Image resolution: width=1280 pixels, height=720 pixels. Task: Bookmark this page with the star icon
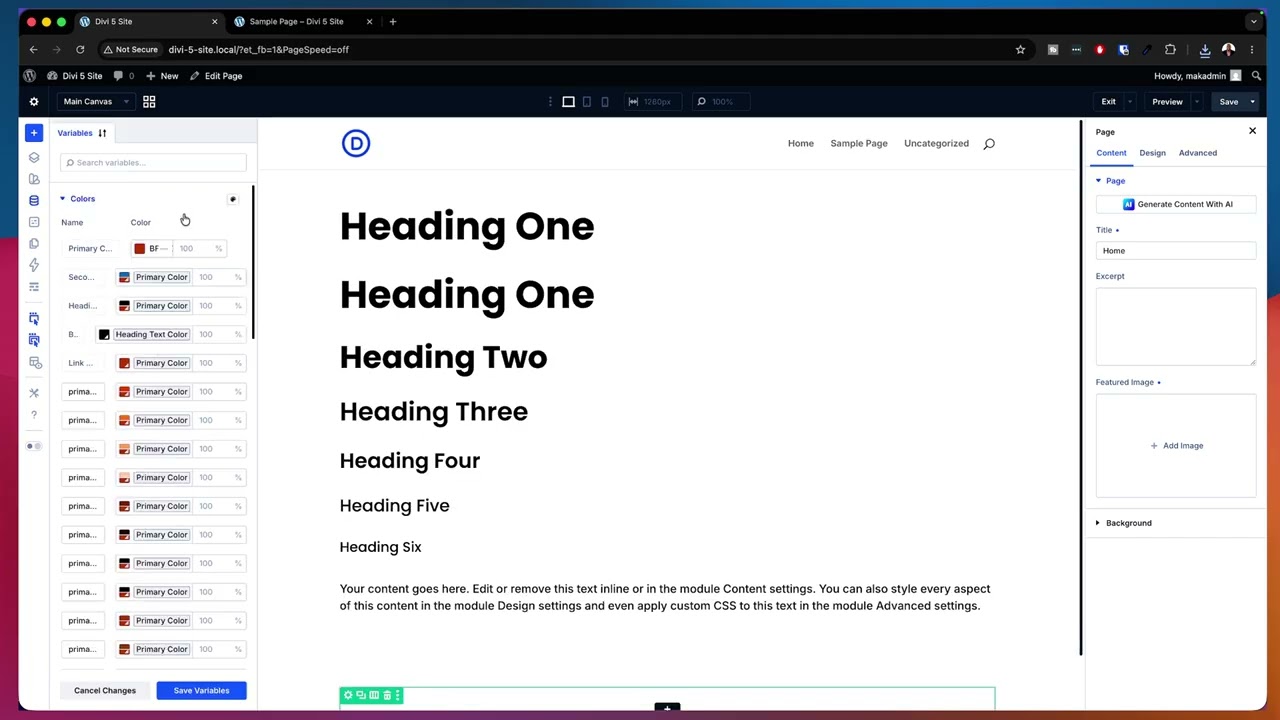[1020, 49]
